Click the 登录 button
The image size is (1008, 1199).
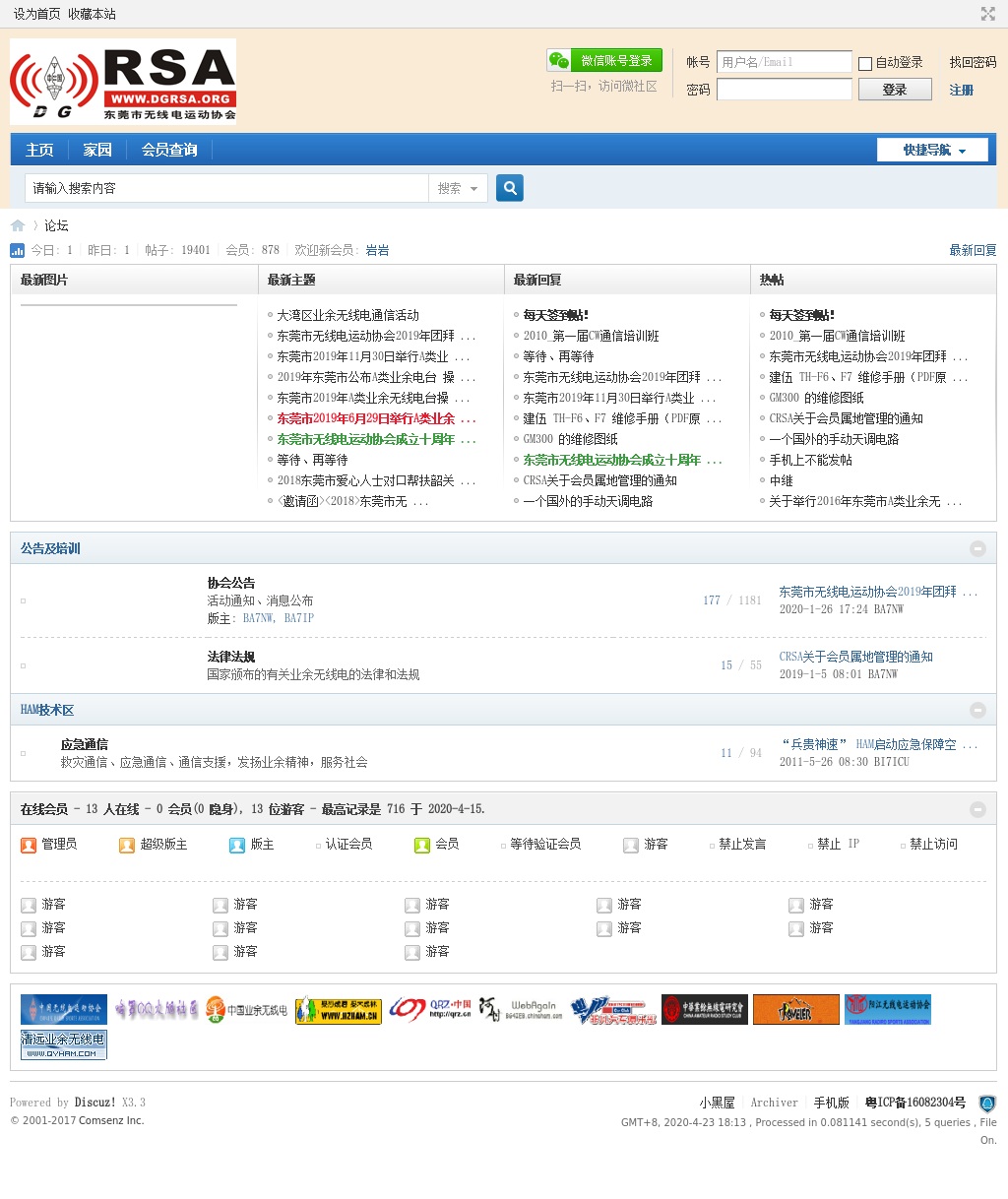point(895,90)
